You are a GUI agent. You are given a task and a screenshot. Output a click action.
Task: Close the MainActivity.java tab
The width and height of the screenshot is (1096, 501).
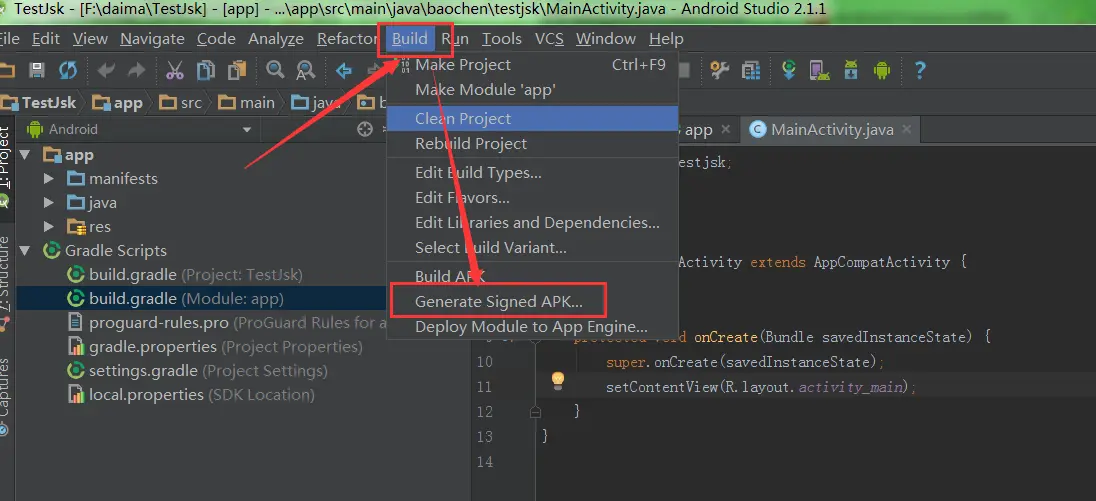tap(907, 129)
